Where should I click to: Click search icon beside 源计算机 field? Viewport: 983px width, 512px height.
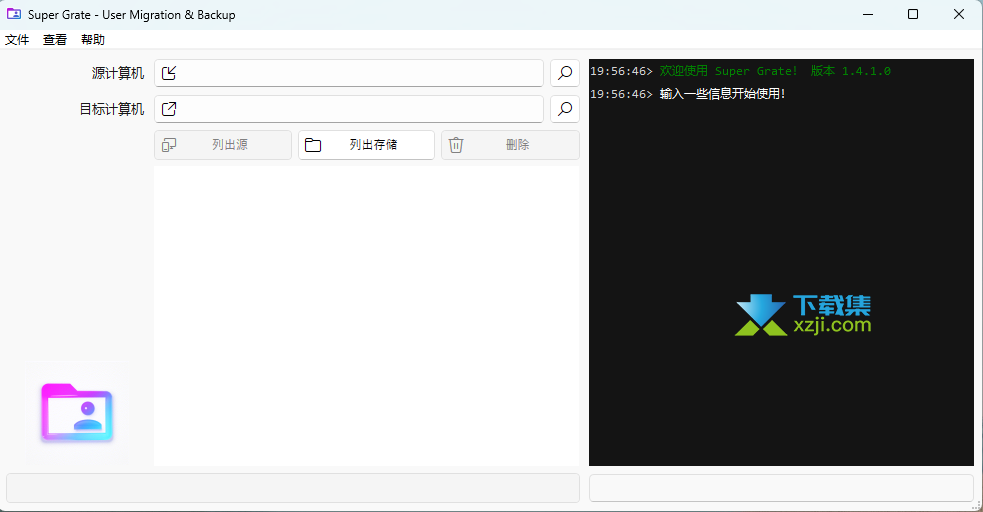(x=565, y=73)
